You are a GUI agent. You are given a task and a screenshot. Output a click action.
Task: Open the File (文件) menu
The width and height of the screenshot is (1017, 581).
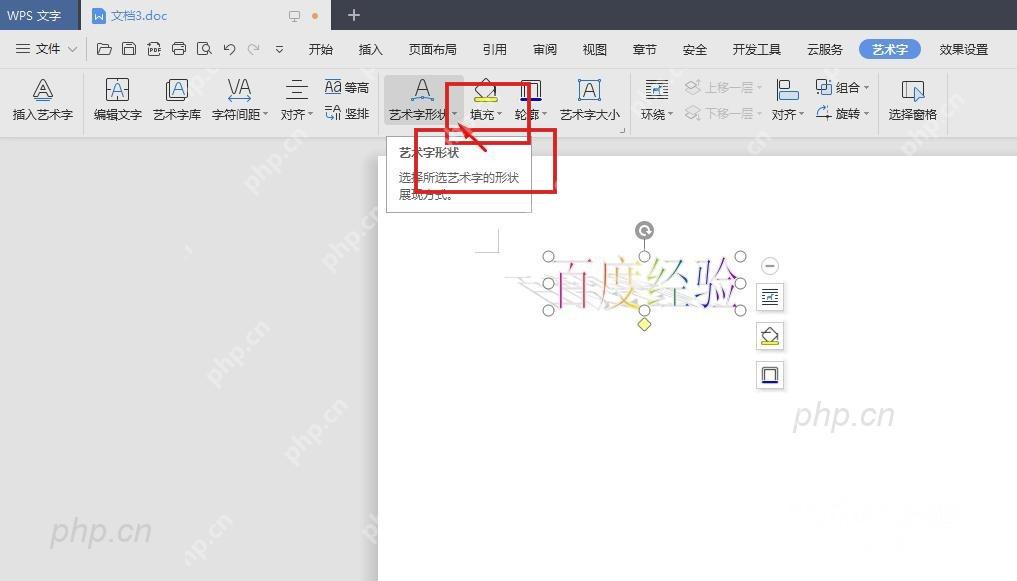[46, 49]
